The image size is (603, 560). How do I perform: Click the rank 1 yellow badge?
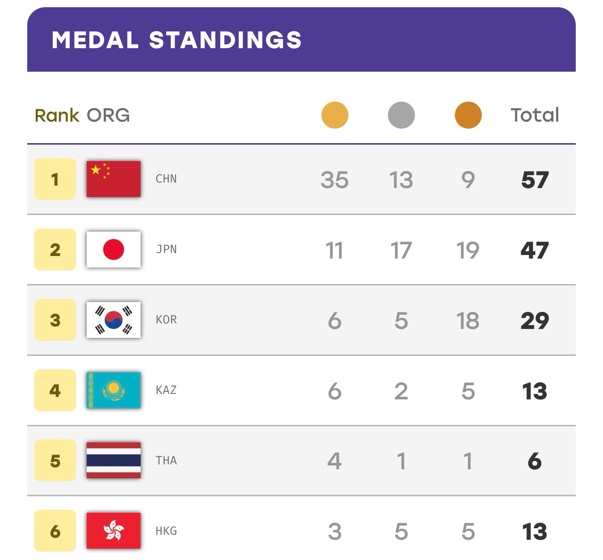pyautogui.click(x=55, y=179)
